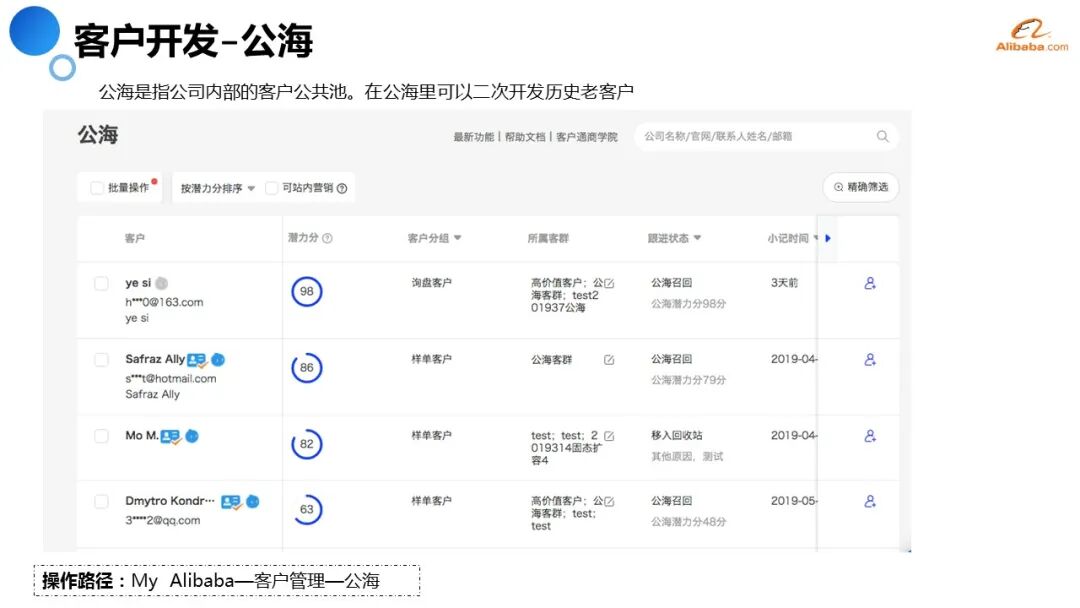Click the 潜力分 column help icon
Image resolution: width=1080 pixels, height=608 pixels.
click(x=326, y=238)
